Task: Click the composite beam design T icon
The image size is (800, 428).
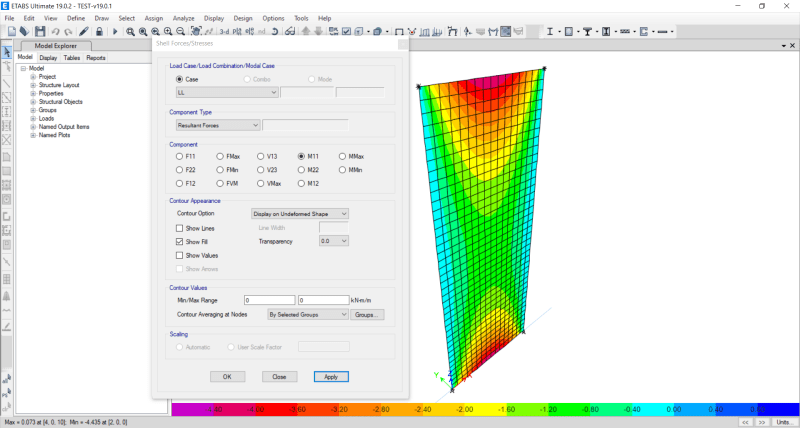Action: click(x=587, y=32)
